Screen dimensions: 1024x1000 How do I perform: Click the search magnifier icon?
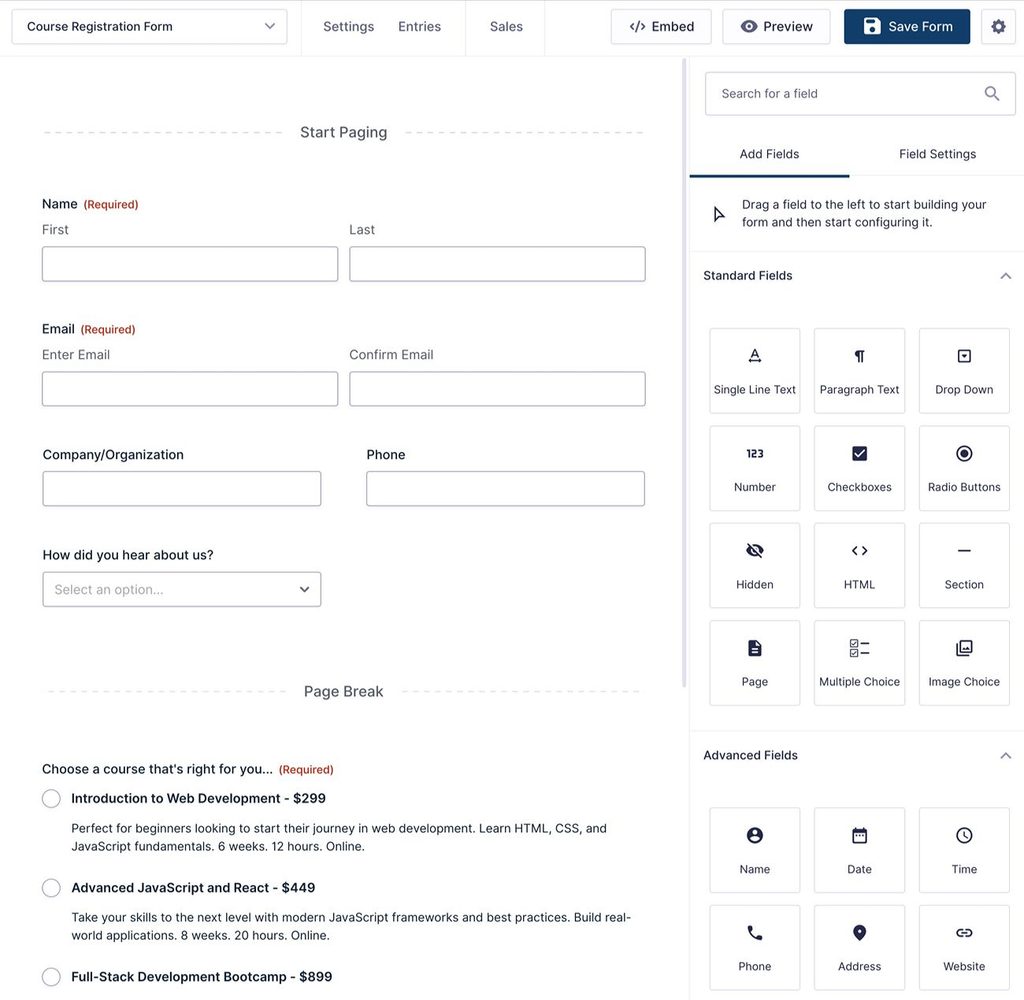[991, 93]
